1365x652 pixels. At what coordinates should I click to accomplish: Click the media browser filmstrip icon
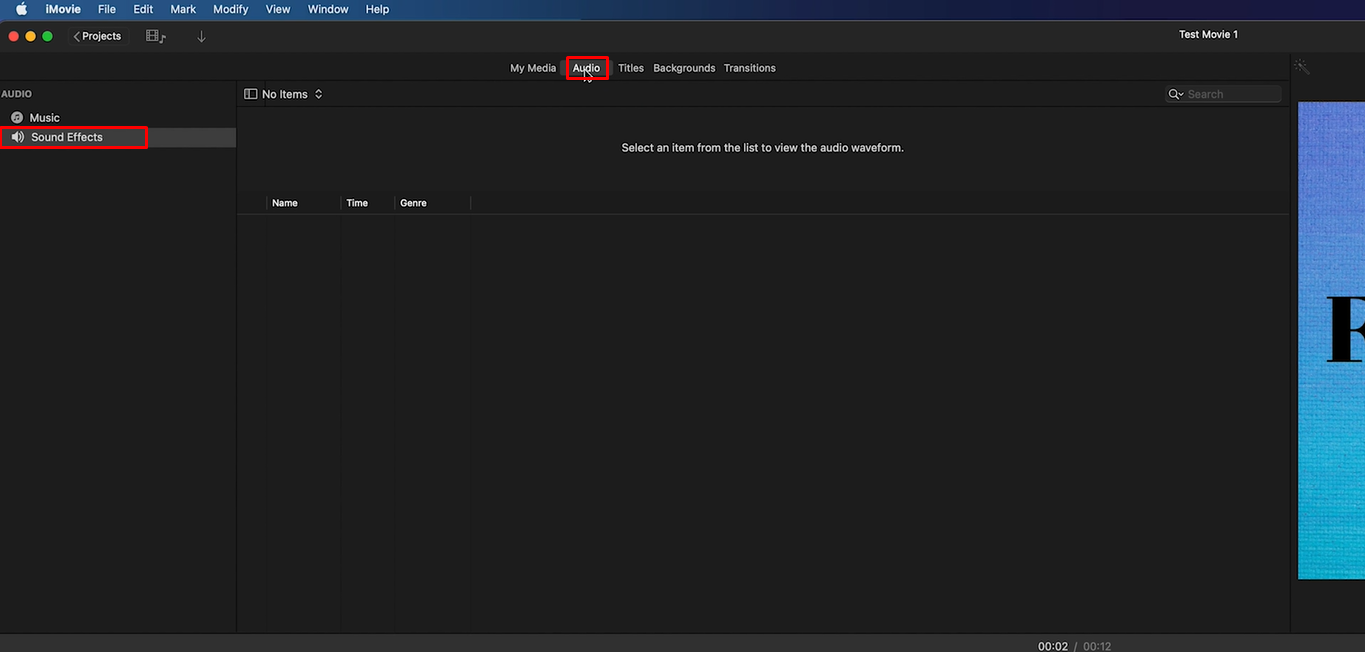(x=156, y=36)
